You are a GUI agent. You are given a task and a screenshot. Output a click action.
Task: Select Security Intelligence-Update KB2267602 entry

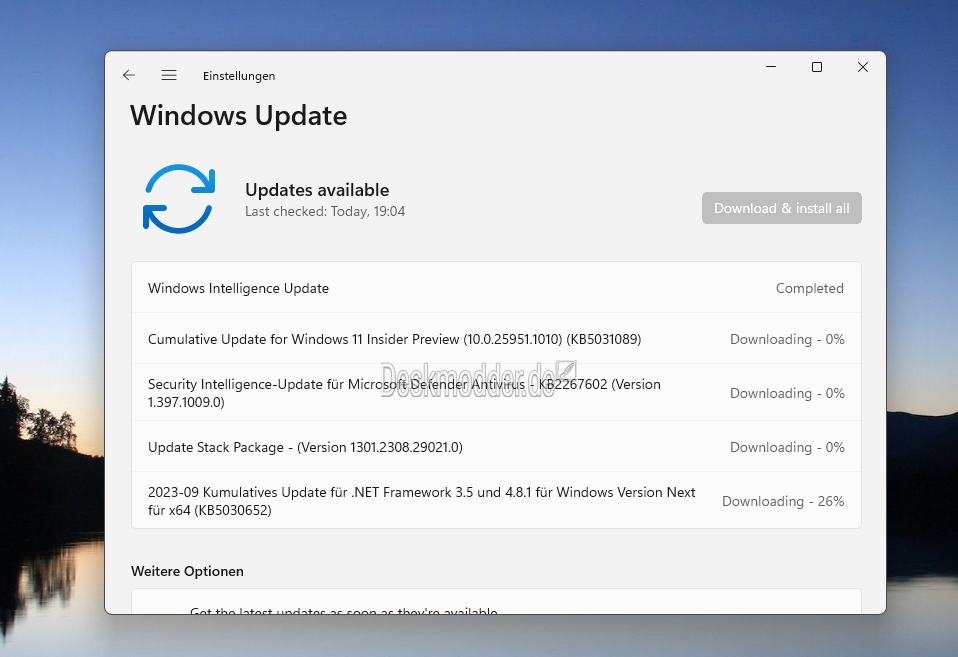click(496, 392)
